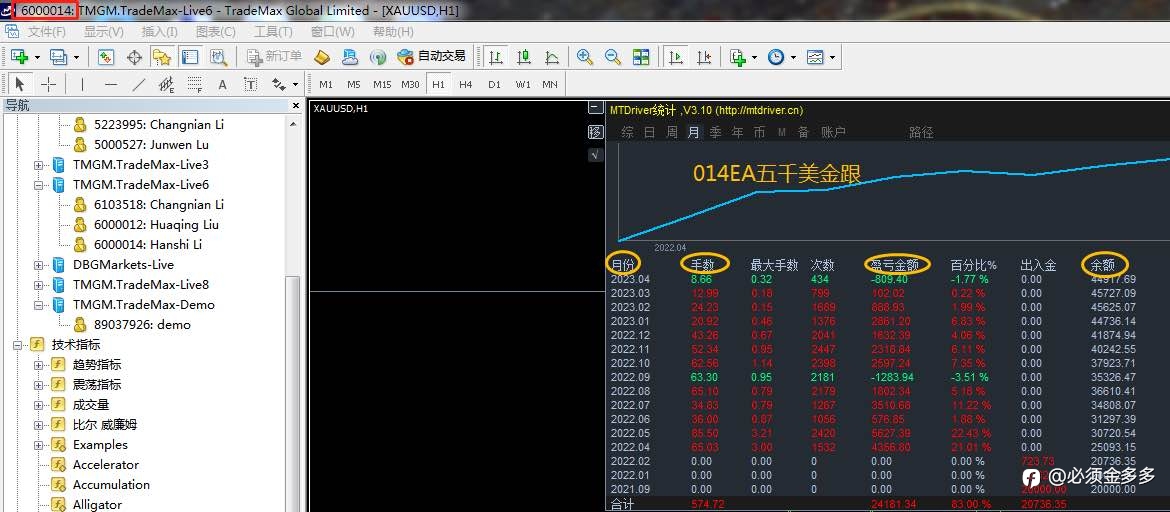Collapse TMGM.TradeMax-Live6 tree node
1170x512 pixels.
click(39, 184)
